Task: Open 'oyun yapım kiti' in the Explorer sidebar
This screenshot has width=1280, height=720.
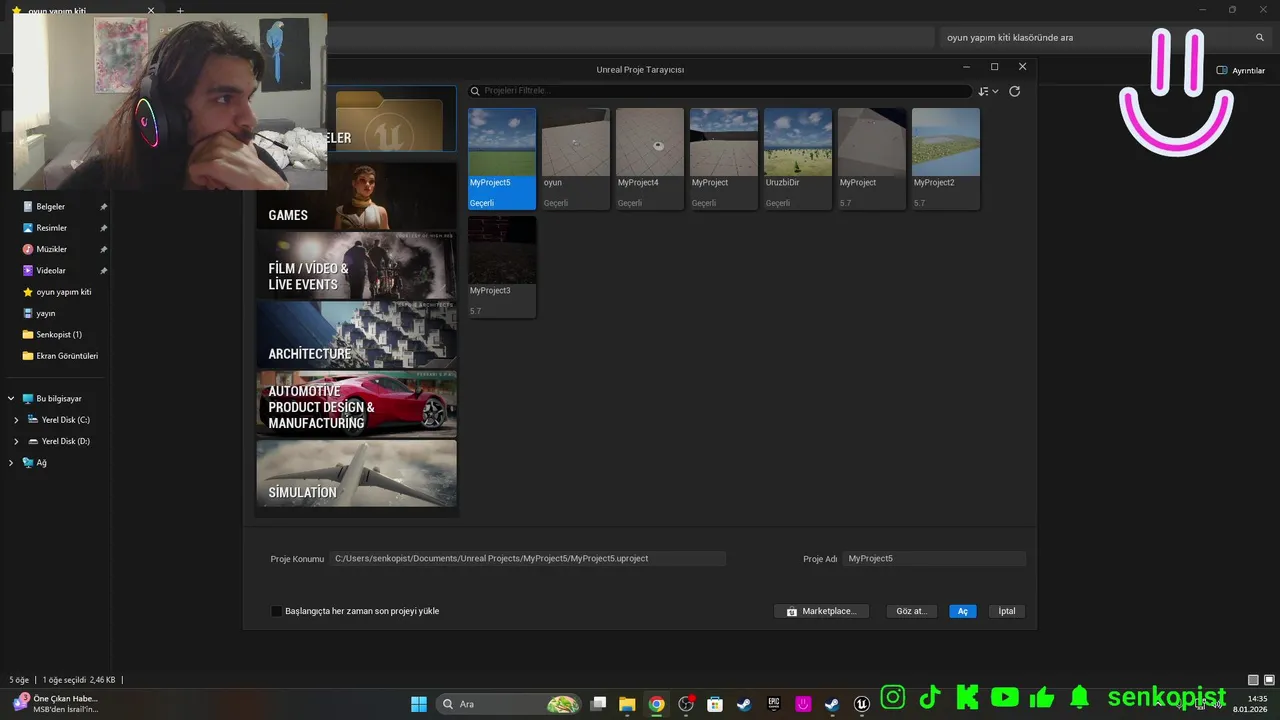Action: point(63,292)
